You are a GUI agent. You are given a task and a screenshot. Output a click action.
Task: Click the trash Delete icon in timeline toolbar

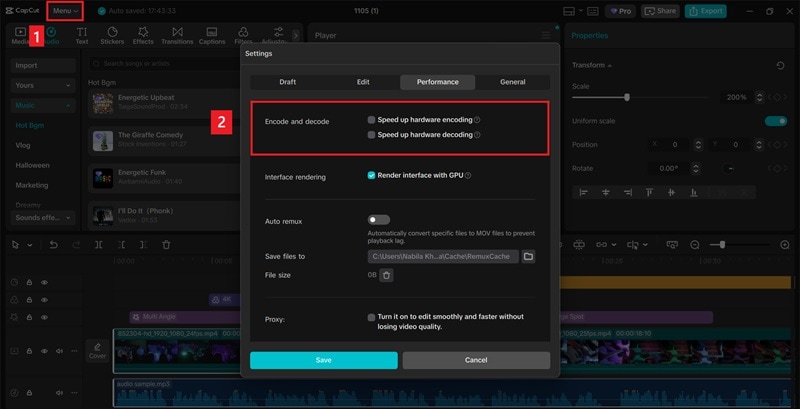166,245
